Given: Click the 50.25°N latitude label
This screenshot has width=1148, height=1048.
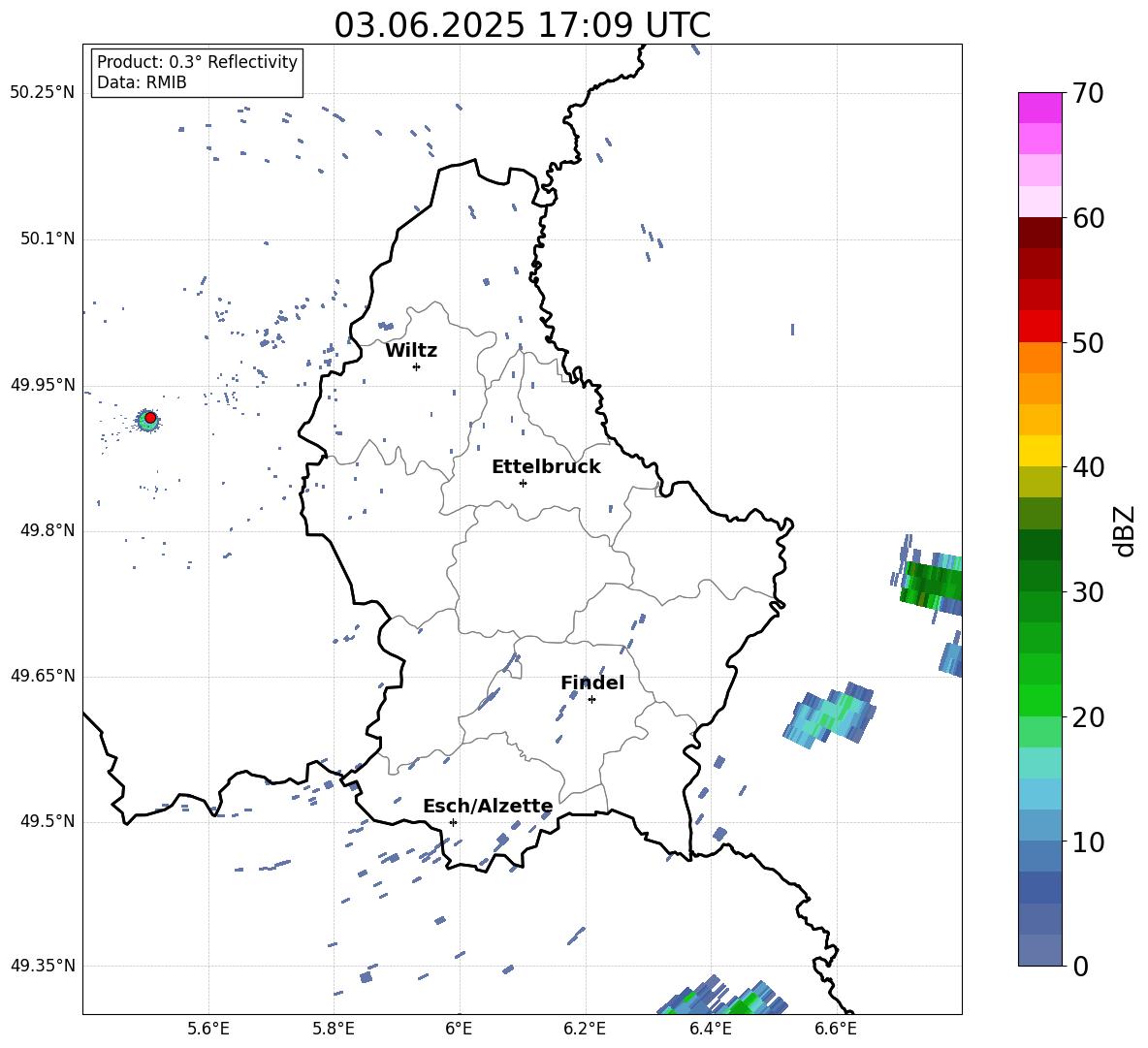Looking at the screenshot, I should (x=43, y=93).
